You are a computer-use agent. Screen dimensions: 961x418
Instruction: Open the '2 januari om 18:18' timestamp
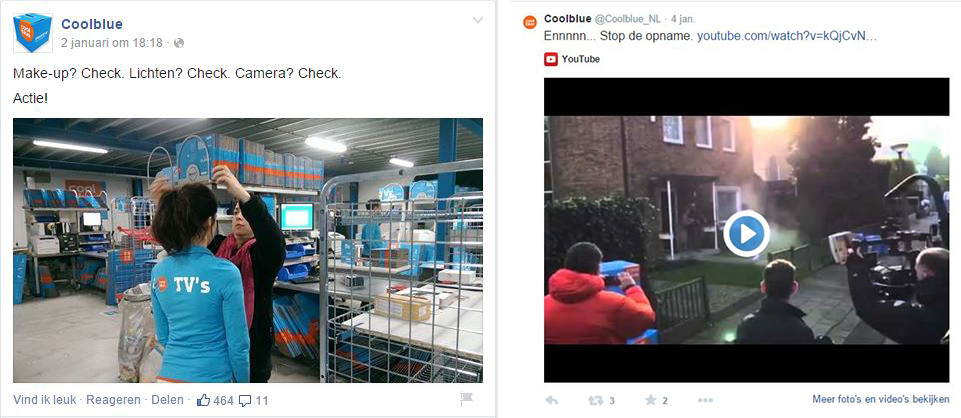click(112, 43)
